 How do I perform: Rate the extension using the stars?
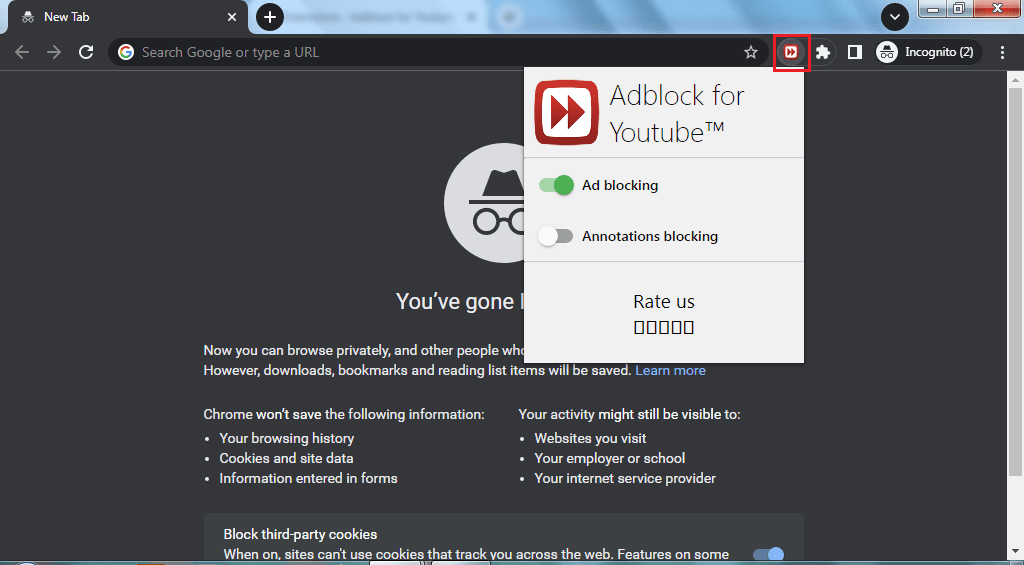[x=664, y=327]
